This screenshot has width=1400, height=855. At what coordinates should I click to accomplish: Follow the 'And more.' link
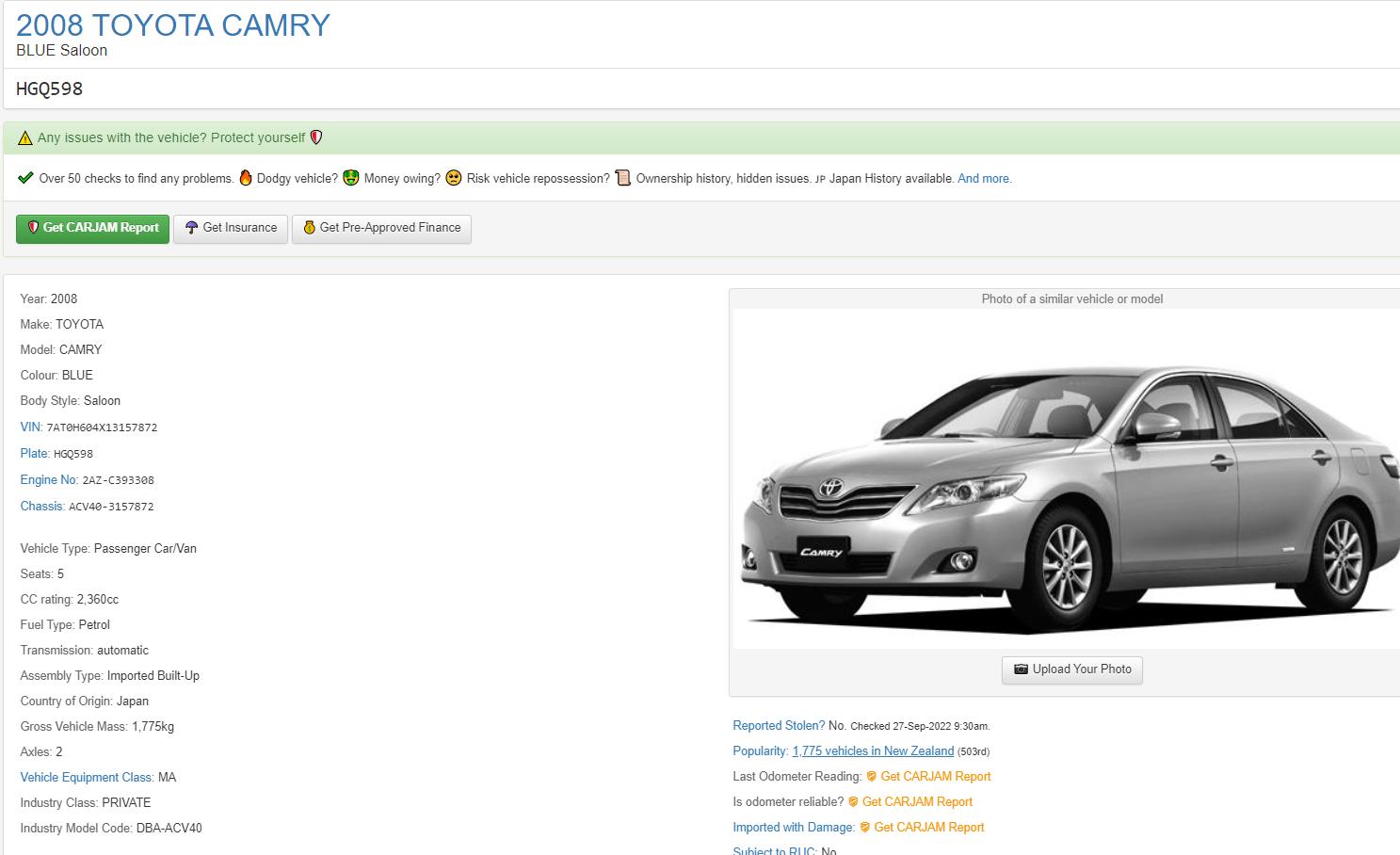pyautogui.click(x=985, y=179)
